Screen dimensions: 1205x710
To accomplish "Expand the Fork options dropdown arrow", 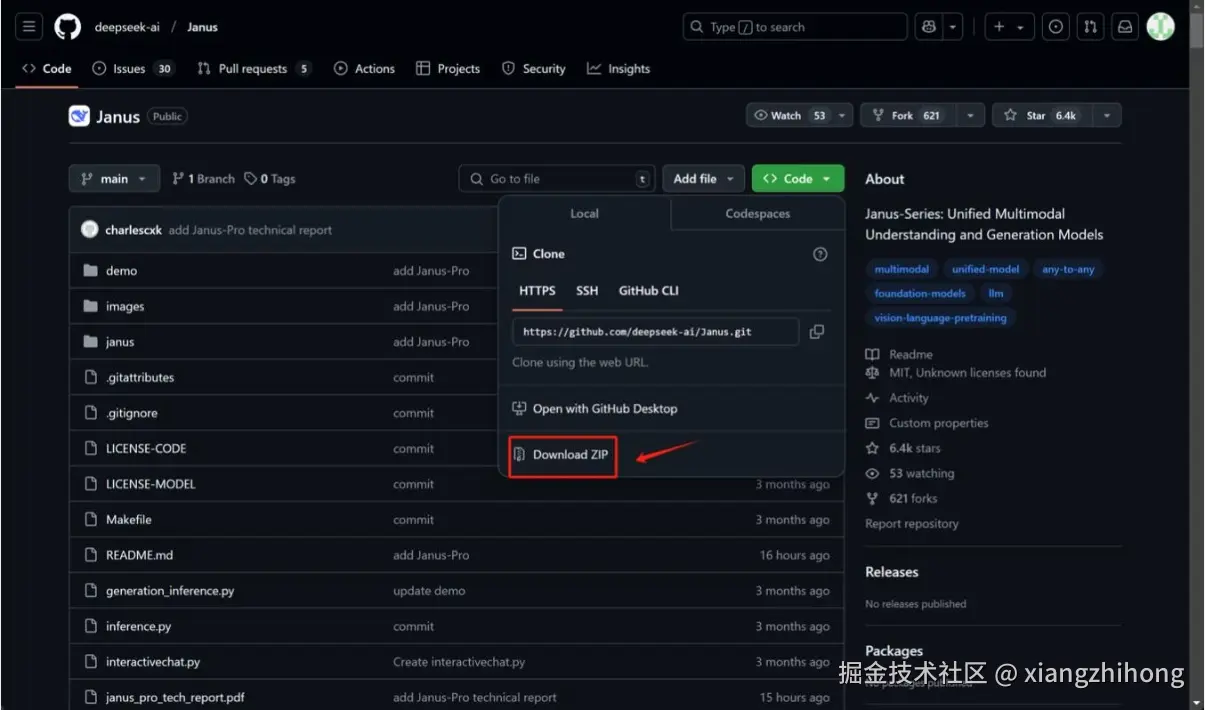I will point(970,116).
